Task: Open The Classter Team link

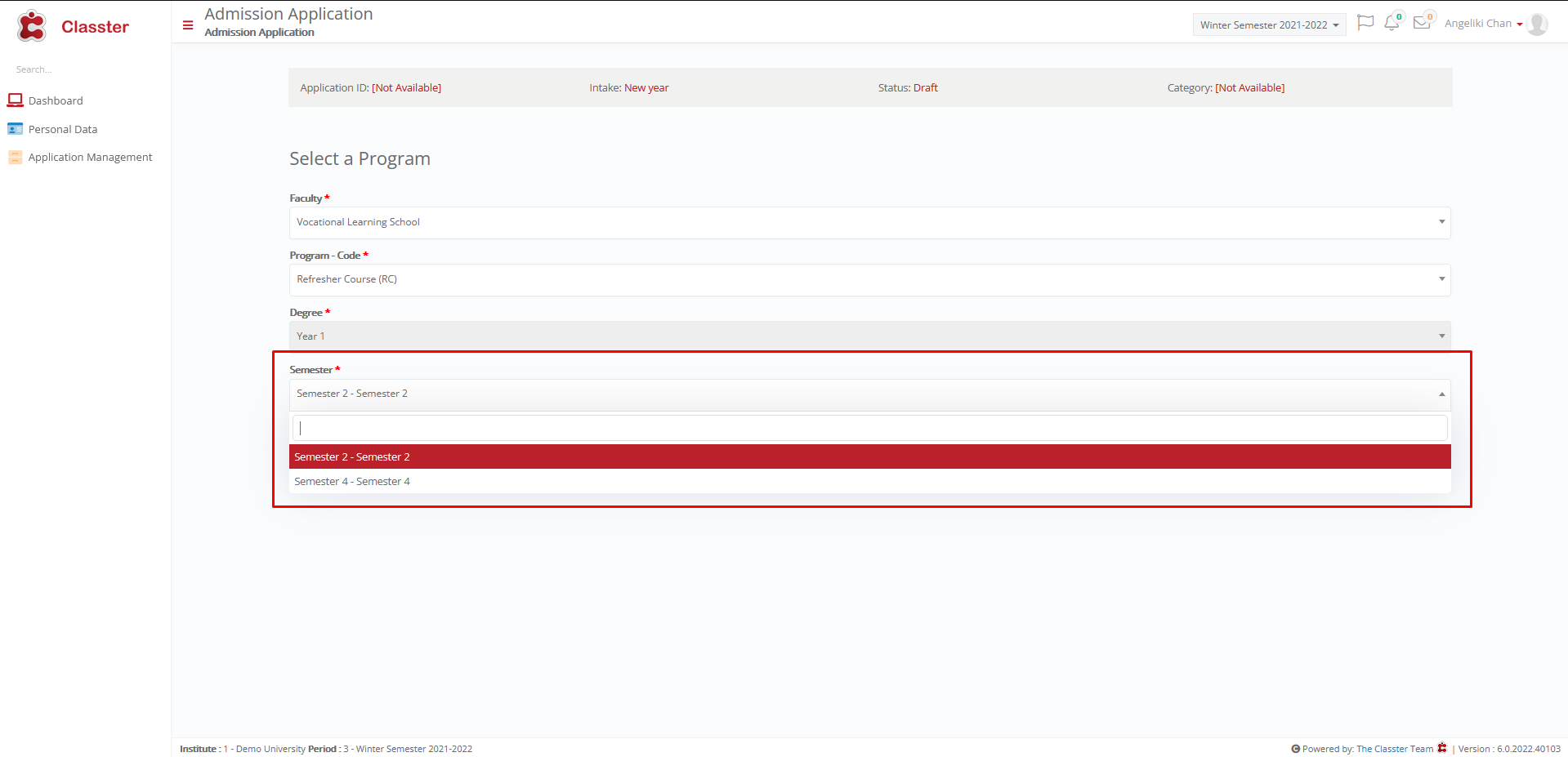Action: coord(1395,749)
